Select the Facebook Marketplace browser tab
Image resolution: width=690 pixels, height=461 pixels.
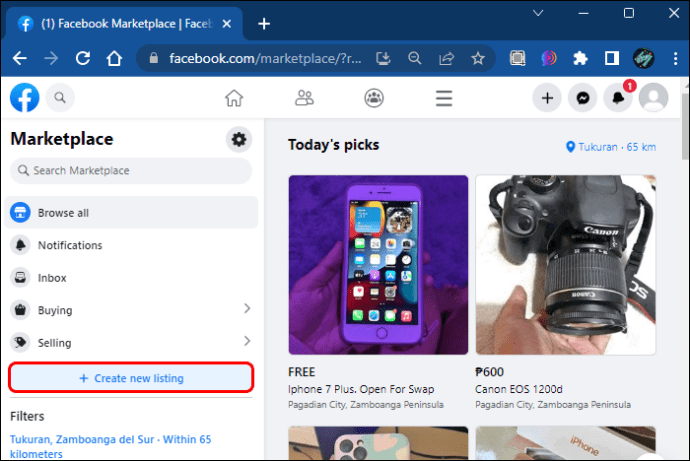125,24
